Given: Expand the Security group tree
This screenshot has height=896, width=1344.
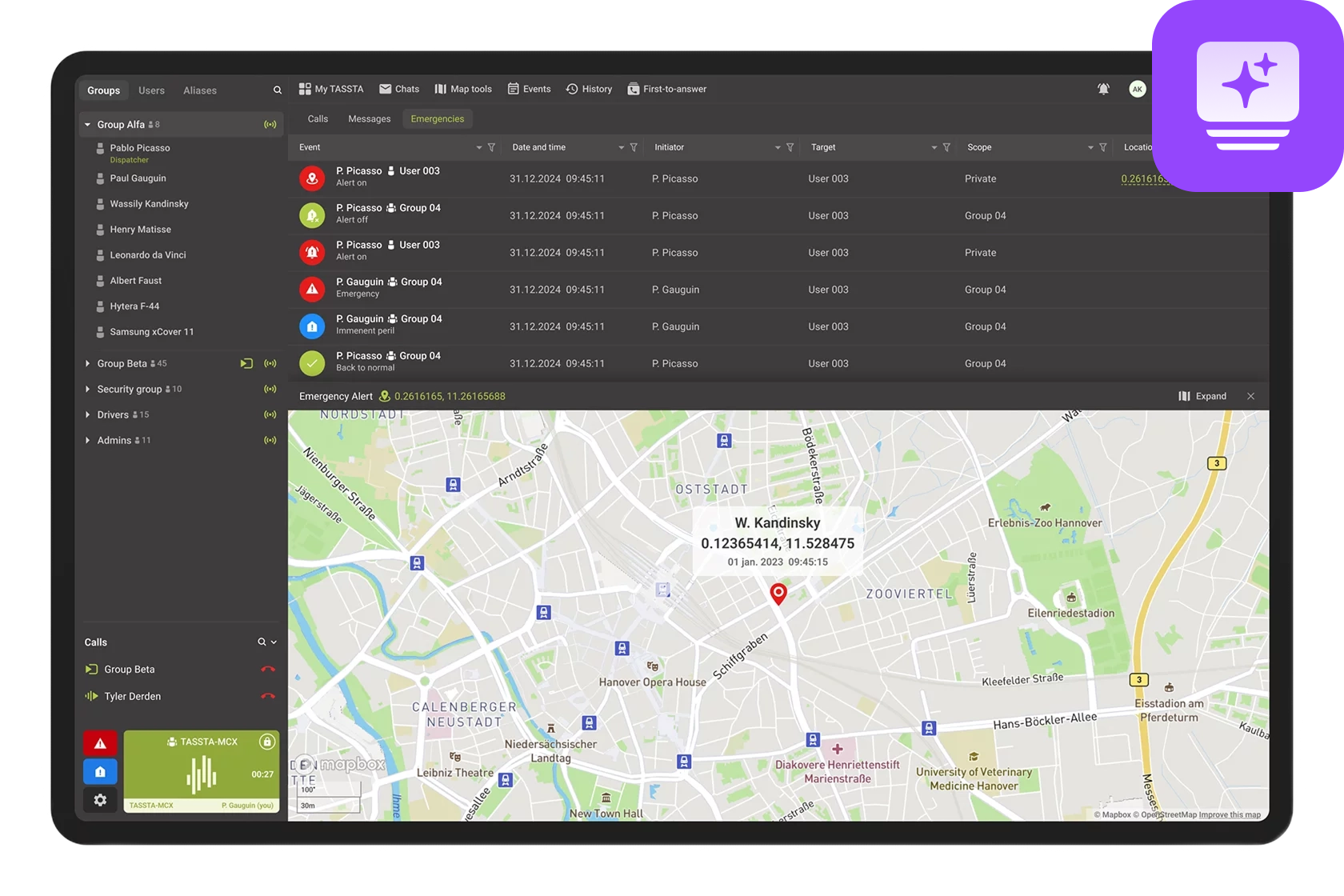Looking at the screenshot, I should tap(87, 389).
